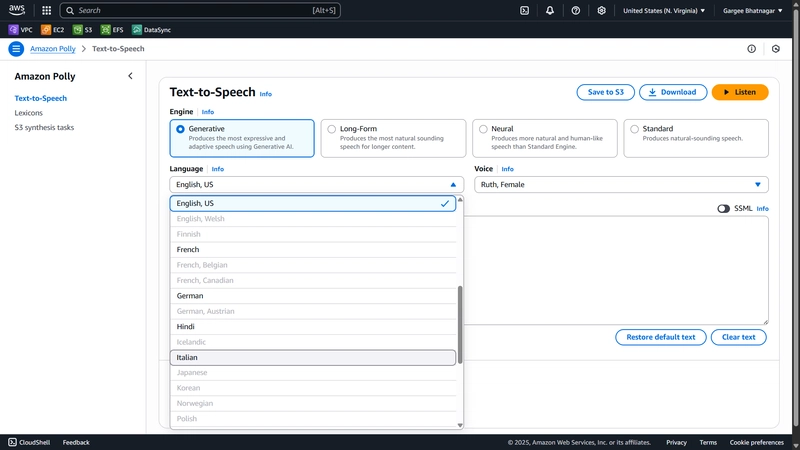Screen dimensions: 800x450
Task: Open the Info link beside Voice
Action: 507,169
